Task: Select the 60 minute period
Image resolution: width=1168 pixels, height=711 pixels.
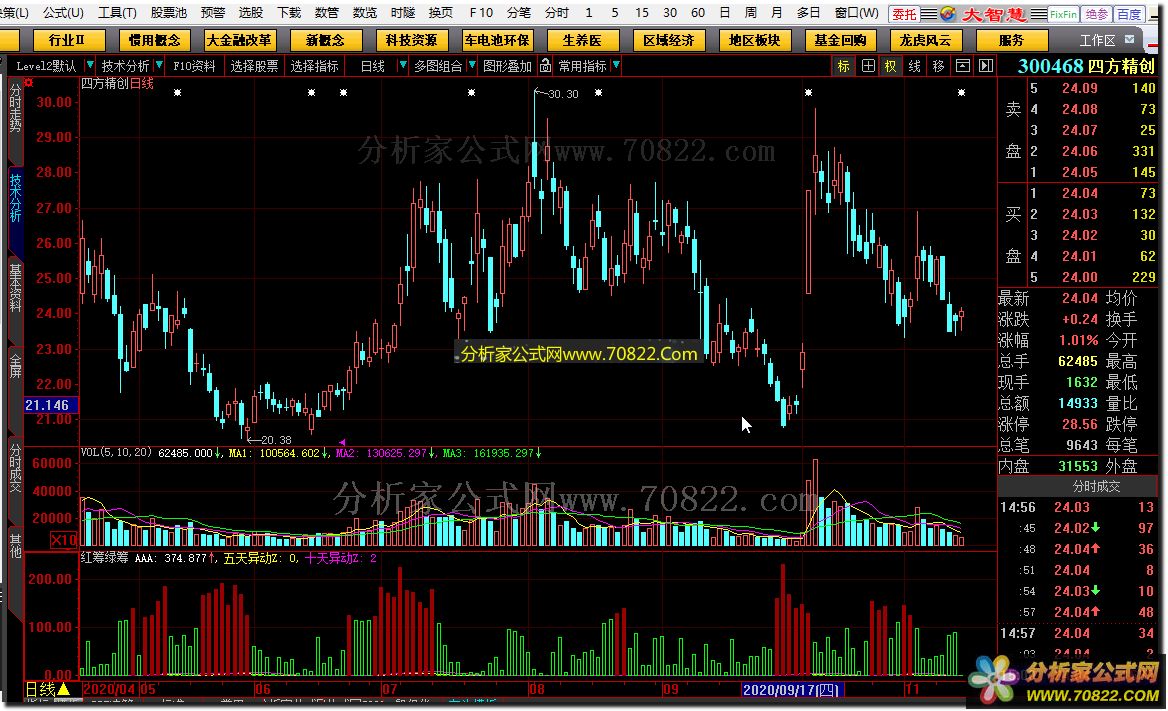Action: click(698, 13)
